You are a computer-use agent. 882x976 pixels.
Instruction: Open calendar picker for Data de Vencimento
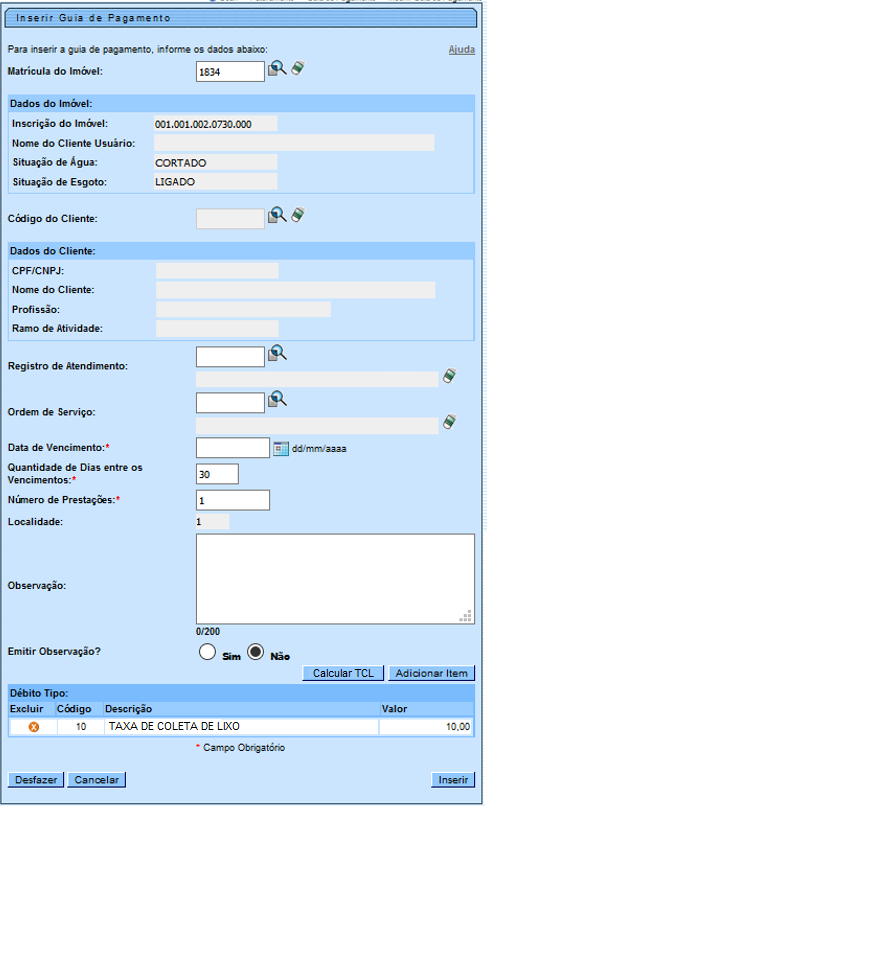click(280, 448)
